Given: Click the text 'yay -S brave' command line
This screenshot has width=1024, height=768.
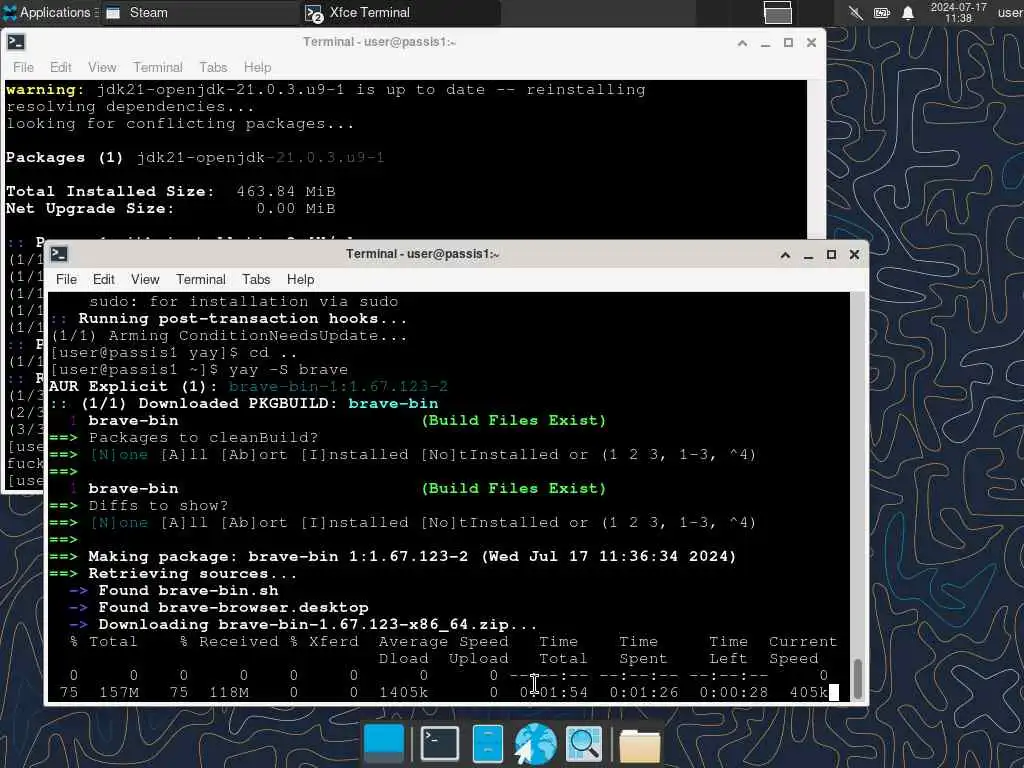Looking at the screenshot, I should [x=289, y=370].
